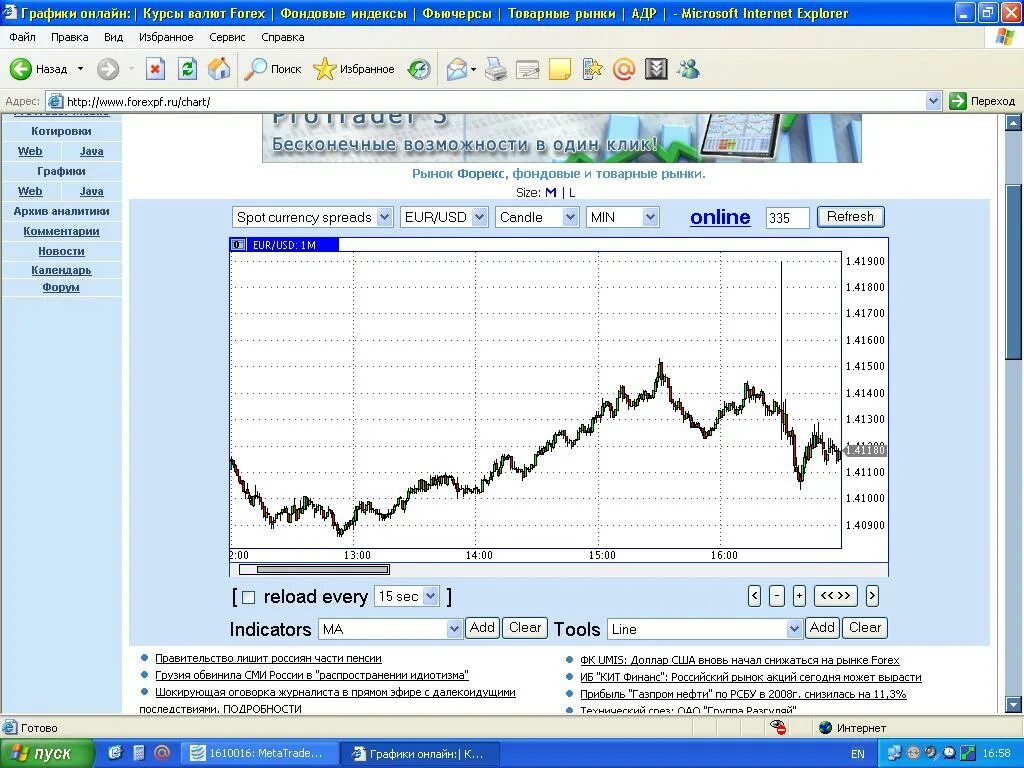Open the History clock icon
Image resolution: width=1024 pixels, height=768 pixels.
click(x=419, y=69)
